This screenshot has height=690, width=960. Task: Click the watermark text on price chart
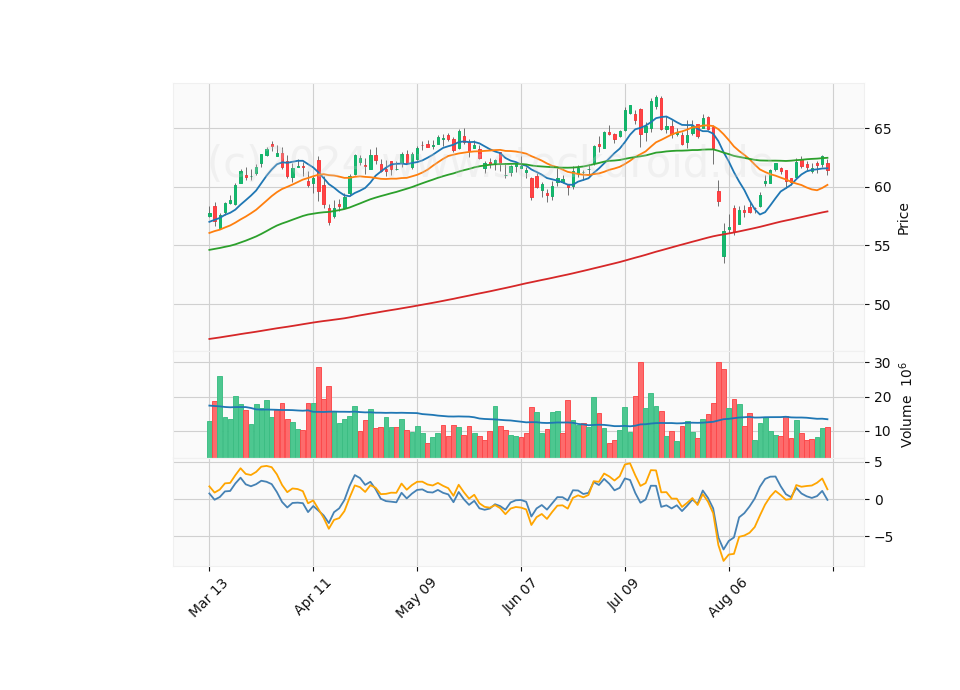click(x=490, y=162)
